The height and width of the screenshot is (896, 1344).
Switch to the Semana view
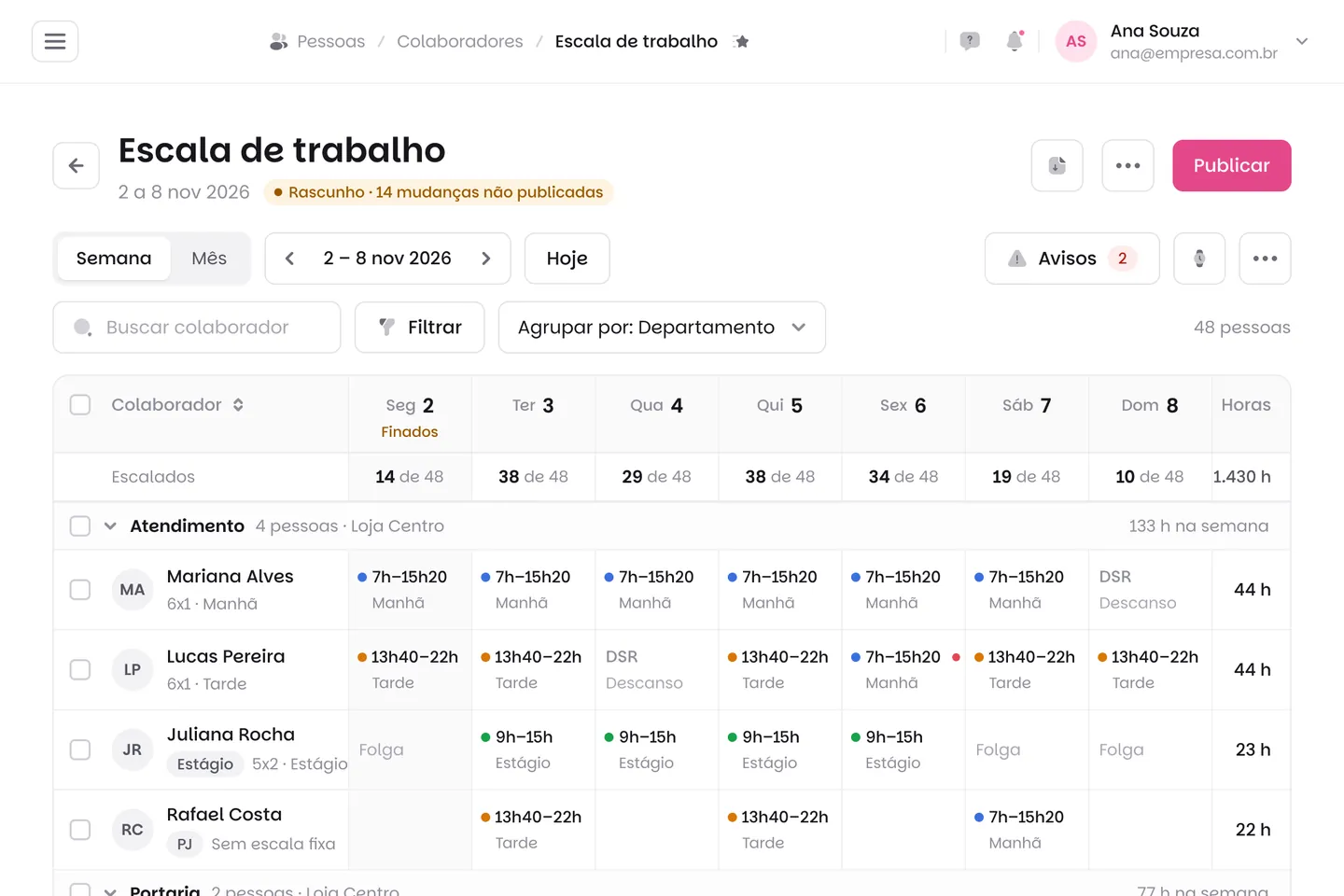(x=114, y=259)
